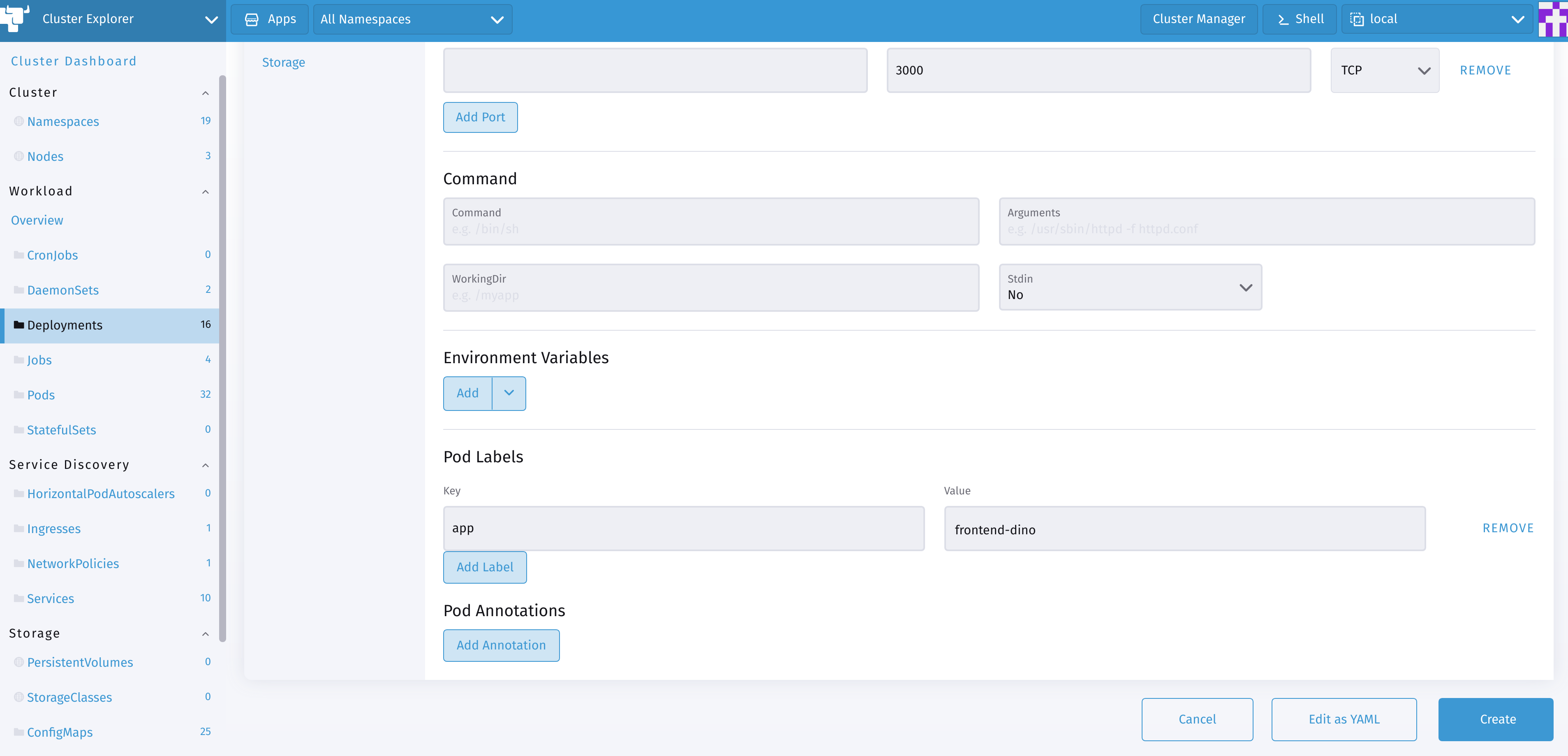The image size is (1568, 756).
Task: Click the Command input field
Action: pos(710,228)
